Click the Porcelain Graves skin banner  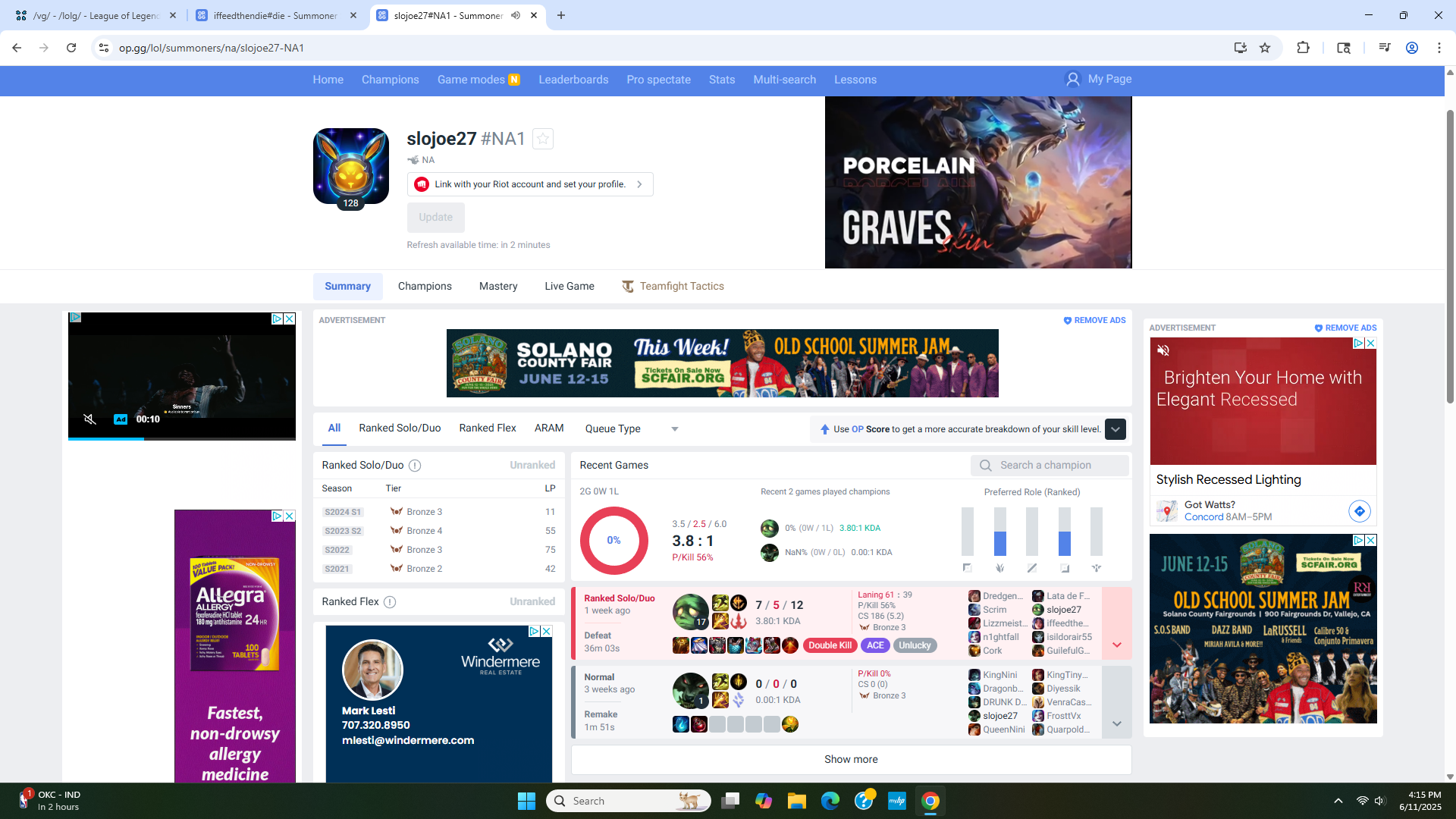tap(978, 182)
